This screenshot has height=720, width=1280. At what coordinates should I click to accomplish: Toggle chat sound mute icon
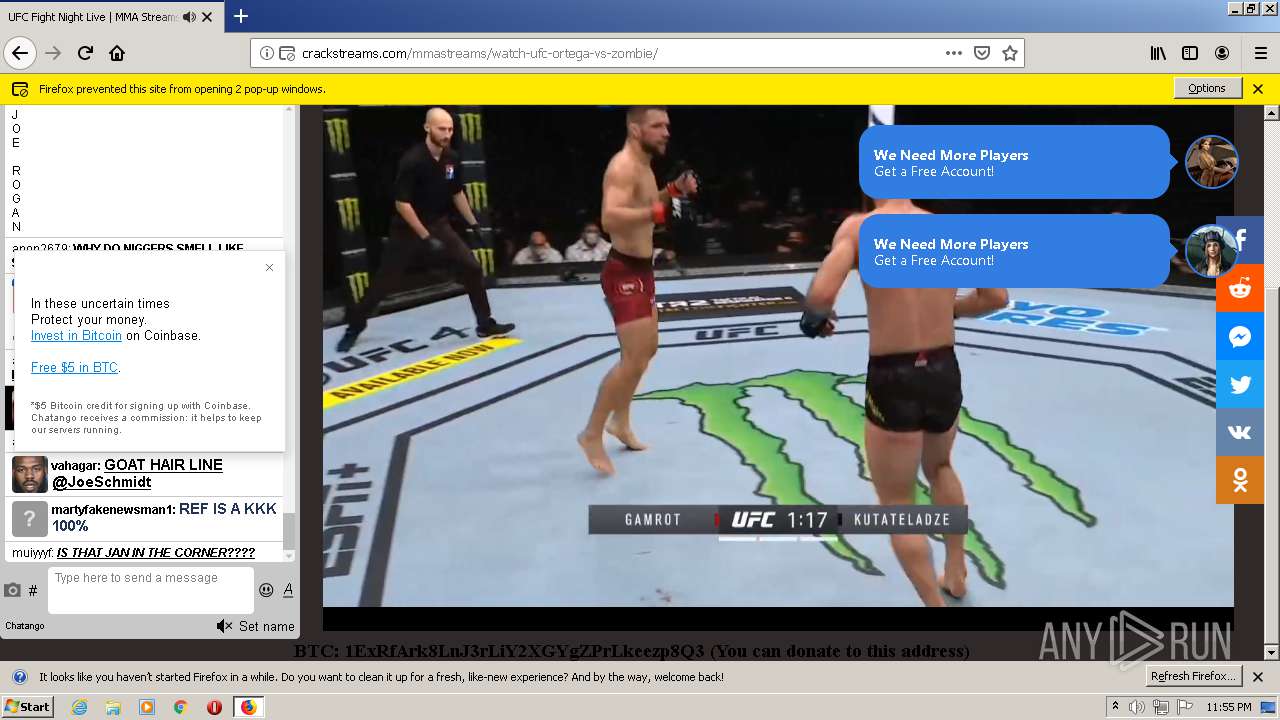pyautogui.click(x=225, y=626)
